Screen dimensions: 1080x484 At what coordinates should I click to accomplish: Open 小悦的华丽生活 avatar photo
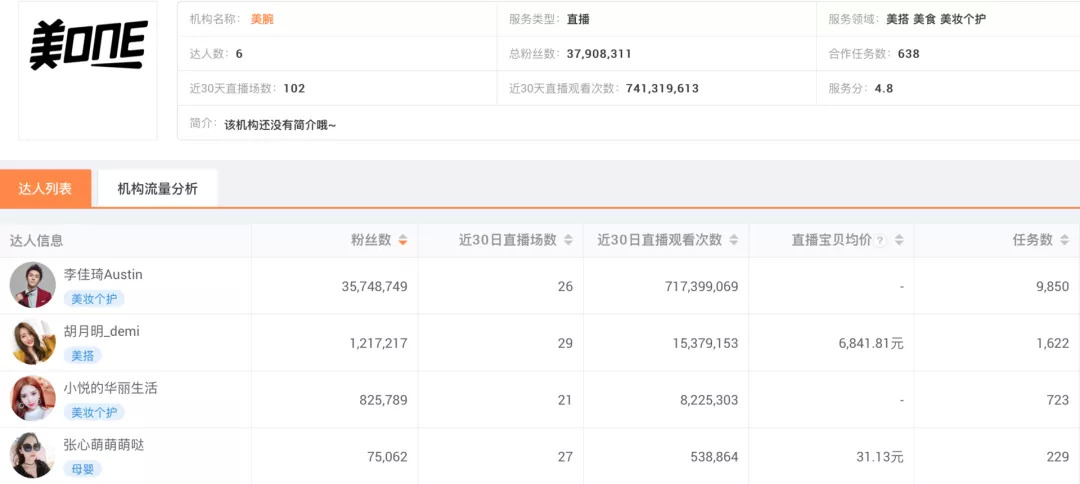point(32,399)
